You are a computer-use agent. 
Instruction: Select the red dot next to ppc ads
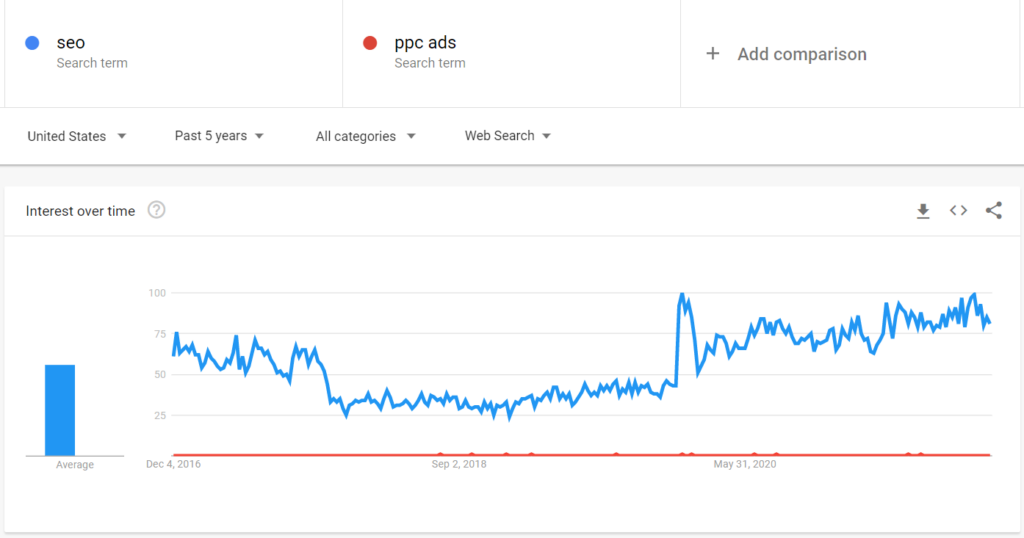pyautogui.click(x=370, y=43)
